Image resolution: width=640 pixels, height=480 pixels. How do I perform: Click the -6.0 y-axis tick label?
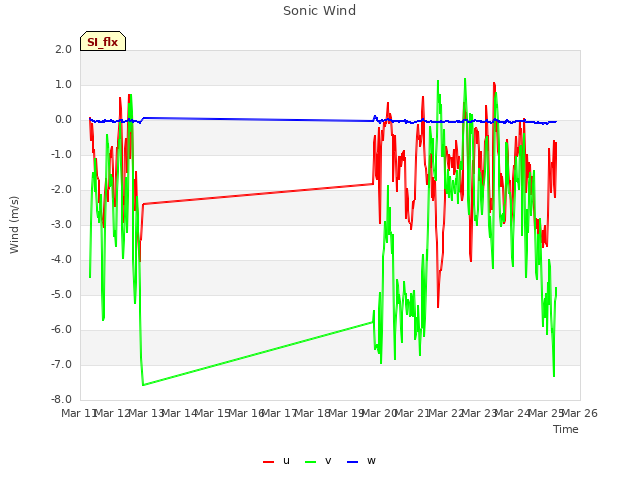(61, 330)
